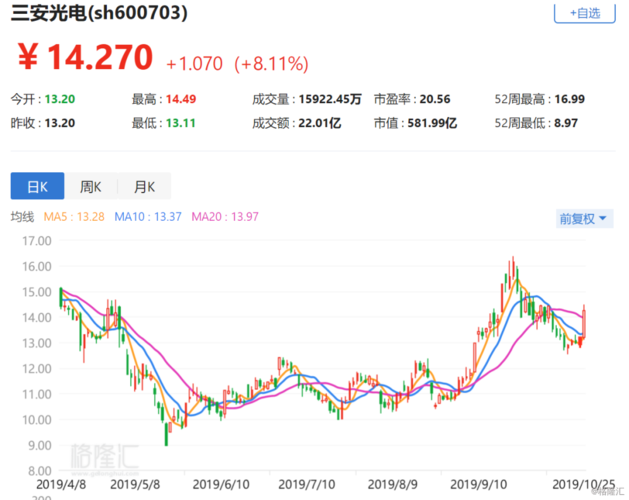Click the MA5 : 13.28 indicator label
This screenshot has width=629, height=500.
coord(74,217)
